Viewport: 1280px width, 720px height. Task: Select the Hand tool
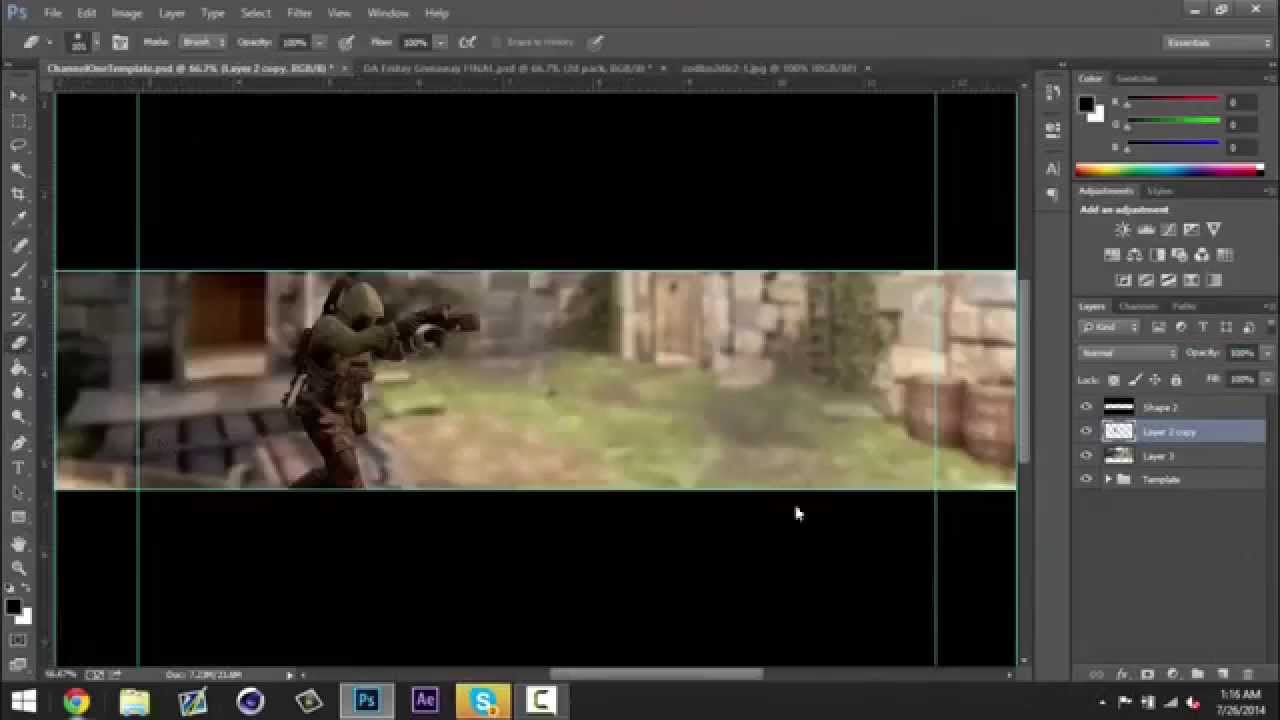pos(18,544)
